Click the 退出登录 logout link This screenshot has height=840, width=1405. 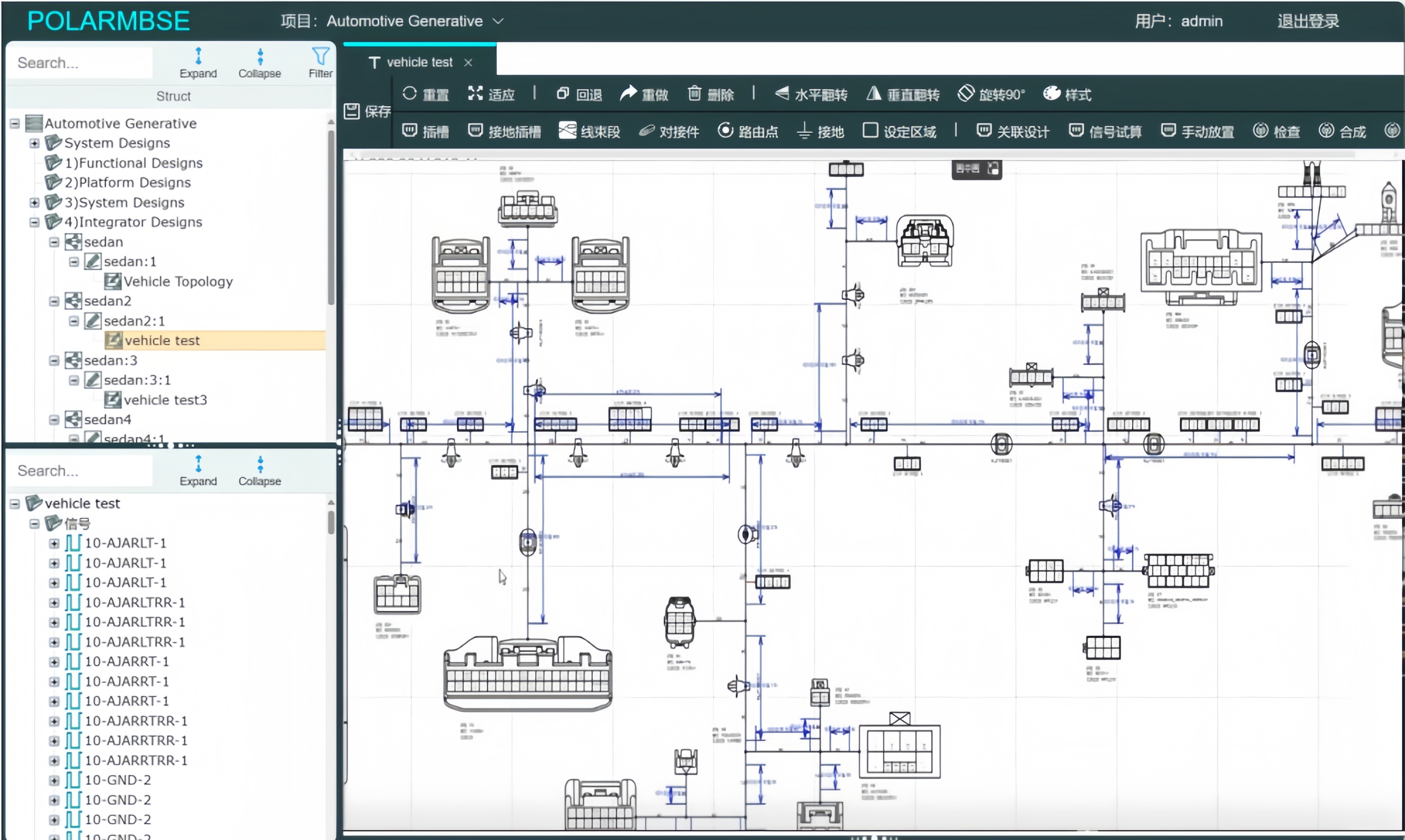(1308, 22)
